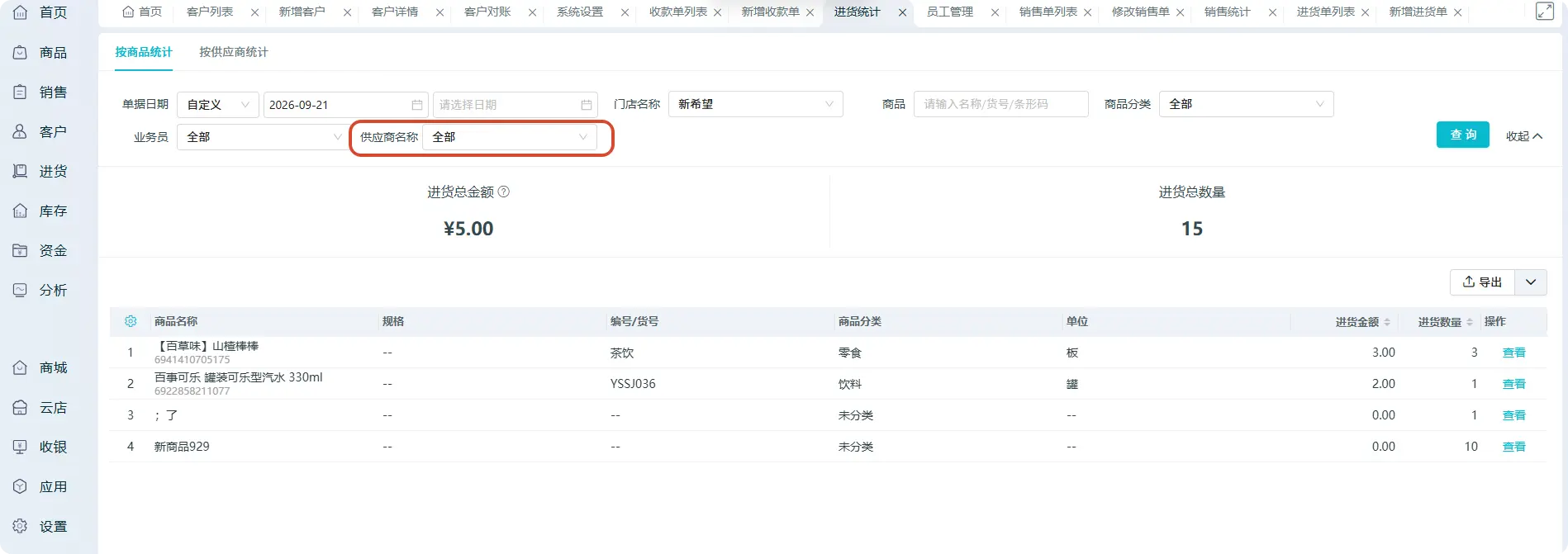Open the 云店 sidebar section
The image size is (1568, 554).
point(41,408)
